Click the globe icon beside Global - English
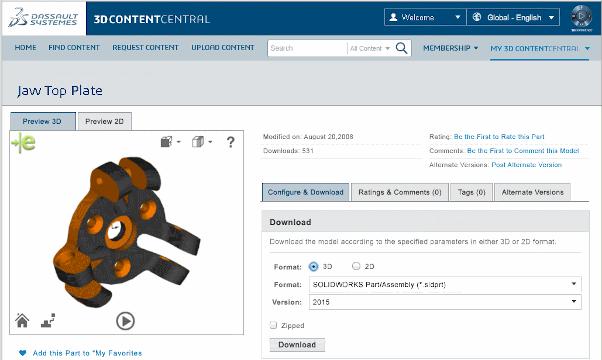This screenshot has height=360, width=602. 477,17
